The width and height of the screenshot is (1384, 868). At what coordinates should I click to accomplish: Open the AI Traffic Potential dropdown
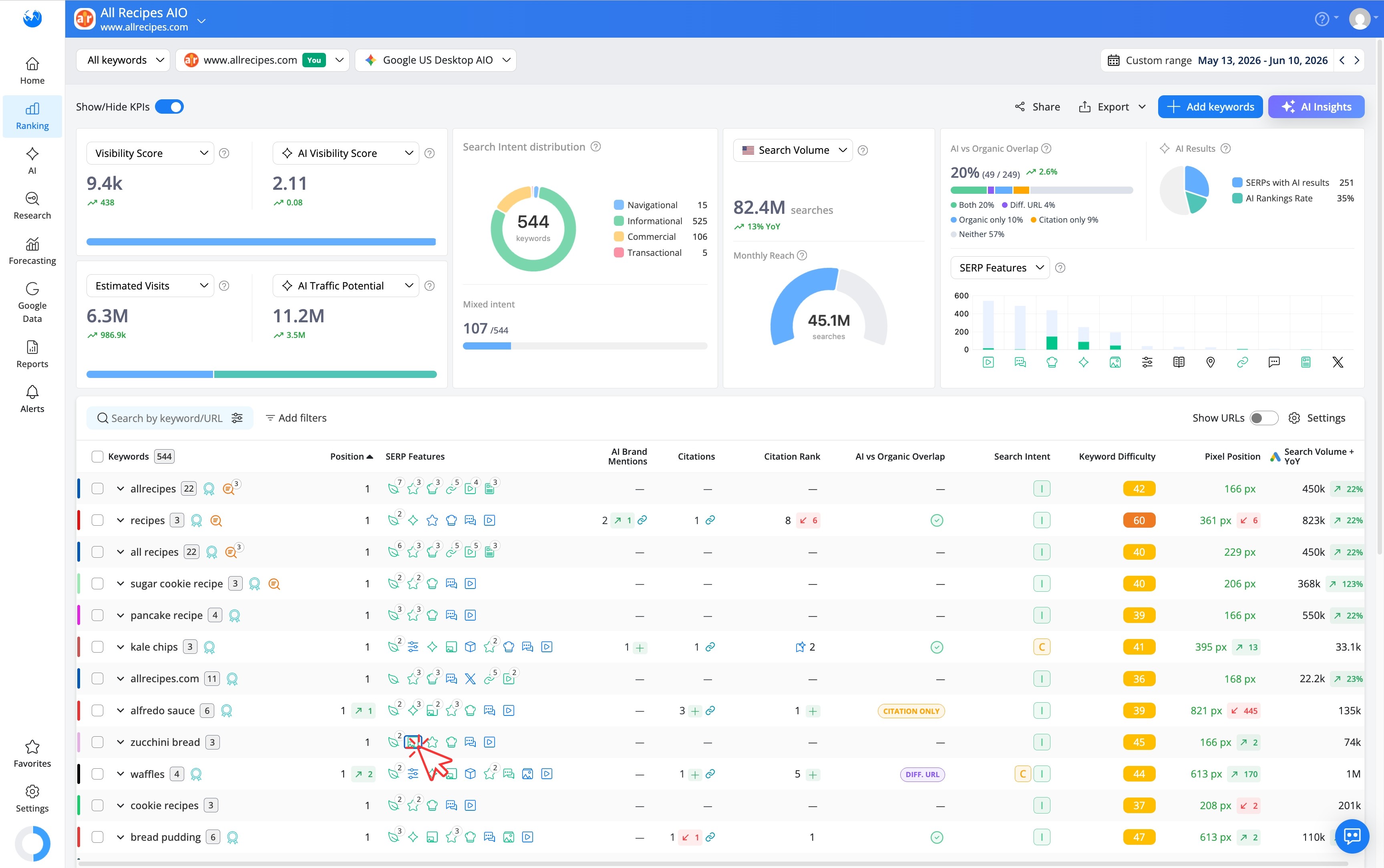[x=346, y=286]
